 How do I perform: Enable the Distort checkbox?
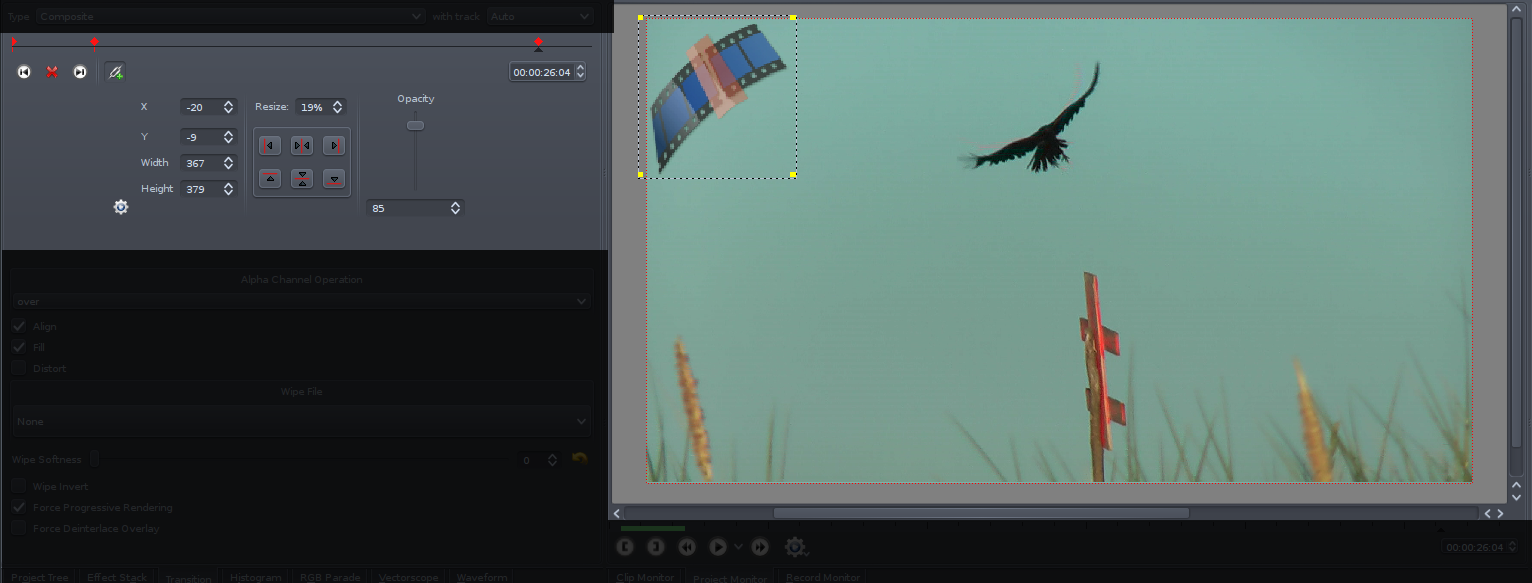point(19,368)
